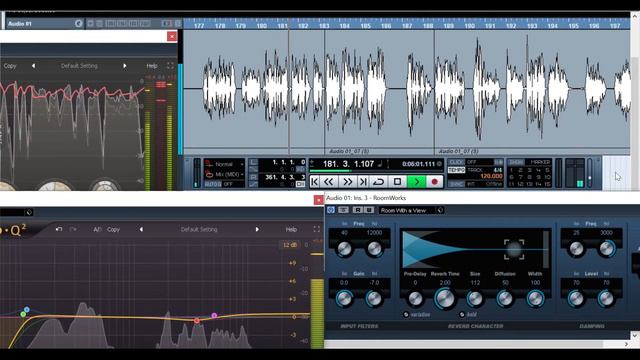Select next preset in Pro-Q 2
Screen dimensions: 640x360
point(257,229)
